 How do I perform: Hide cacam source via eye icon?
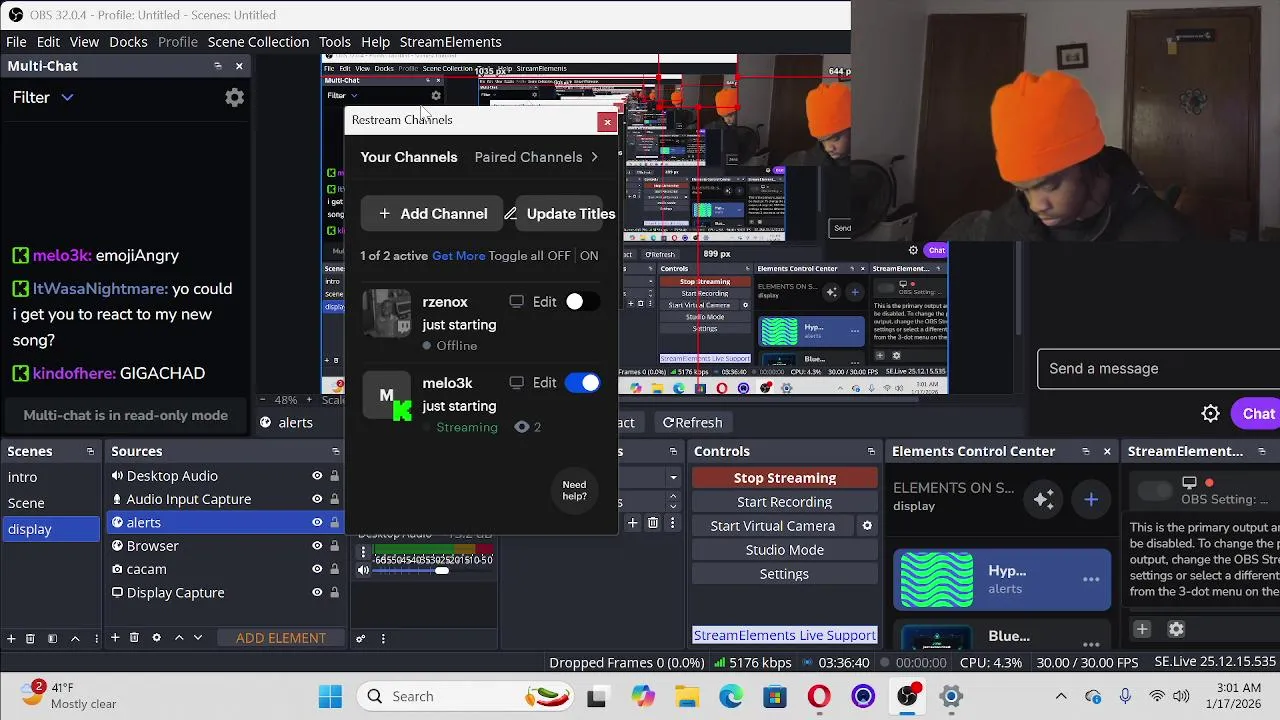317,569
